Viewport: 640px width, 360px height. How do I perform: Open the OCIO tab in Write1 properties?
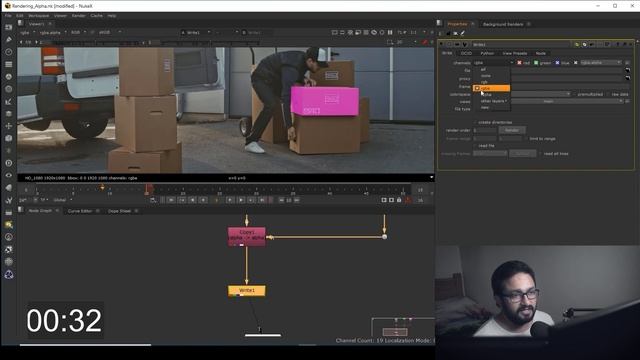point(466,53)
